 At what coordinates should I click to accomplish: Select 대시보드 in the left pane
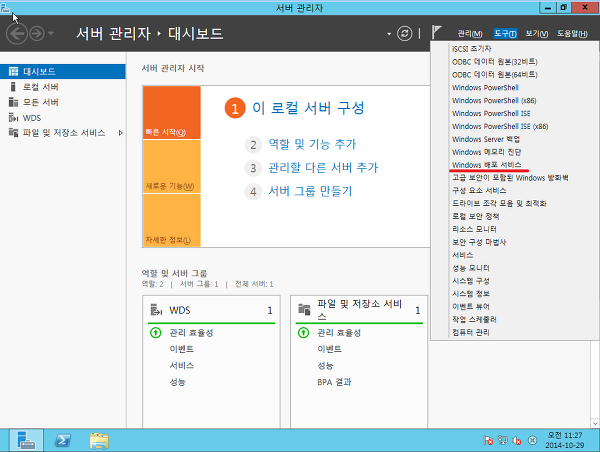(63, 72)
